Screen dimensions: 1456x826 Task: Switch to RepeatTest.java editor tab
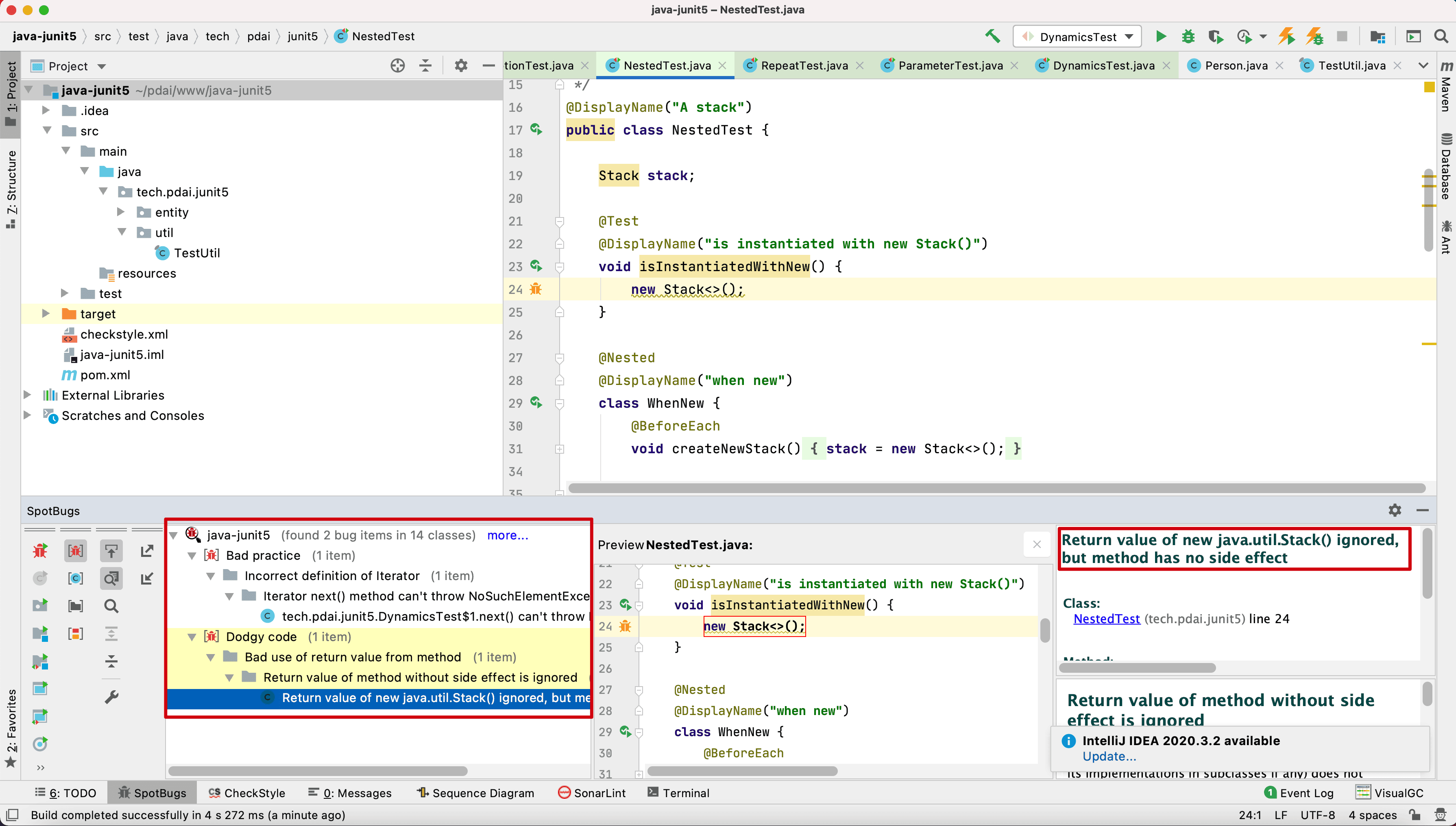tap(804, 66)
